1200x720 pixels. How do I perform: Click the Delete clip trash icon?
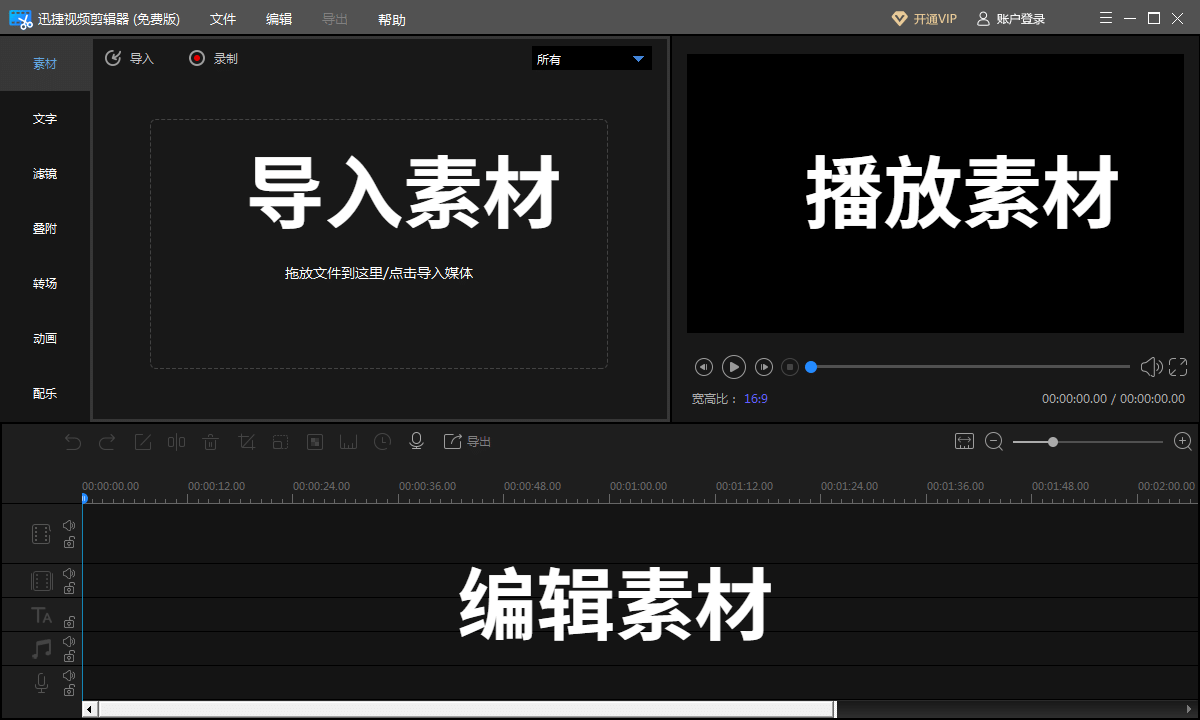tap(211, 441)
